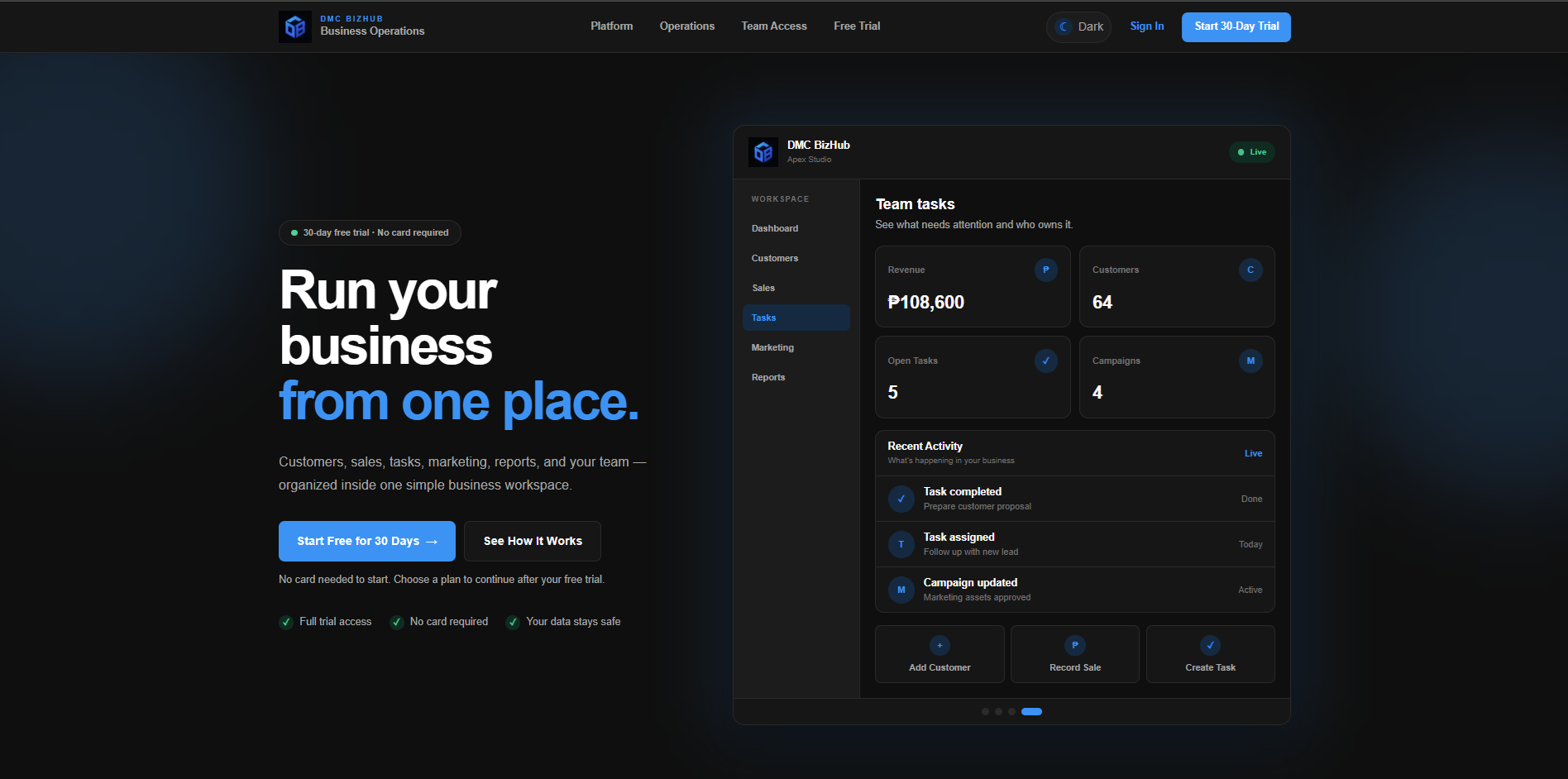
Task: Click Start Free for 30 Days button
Action: pyautogui.click(x=367, y=541)
